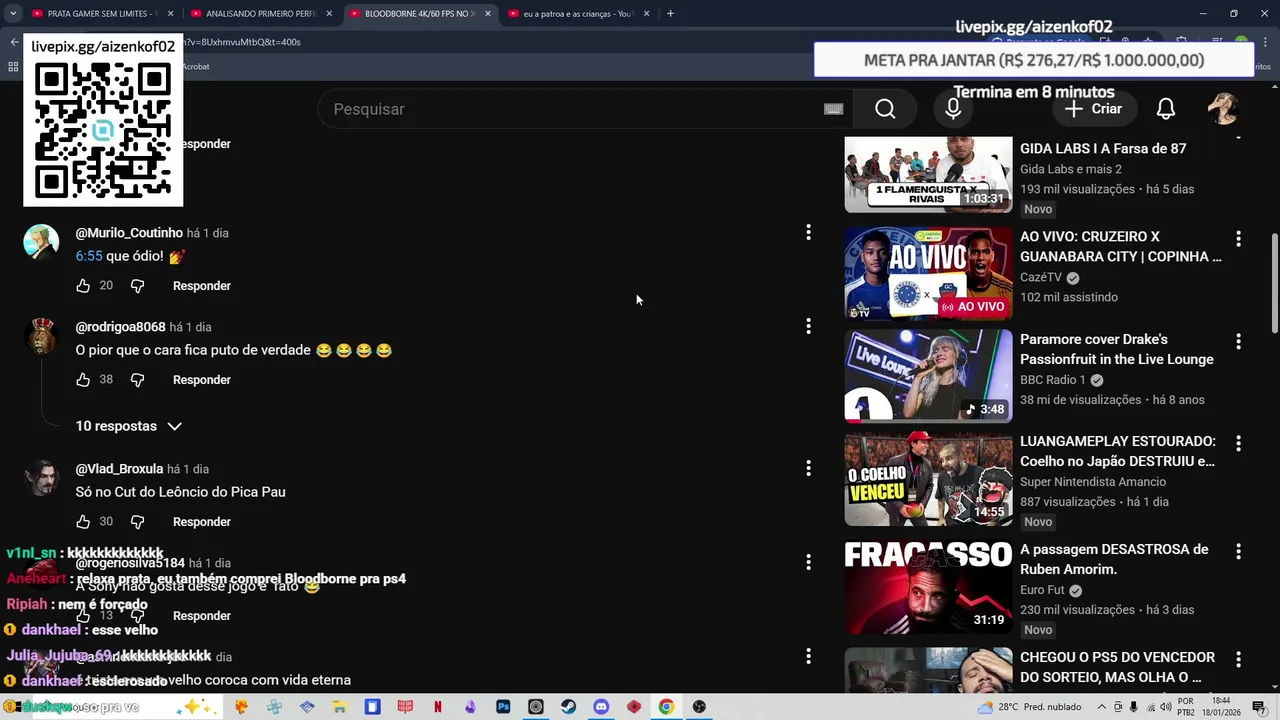The image size is (1280, 720).
Task: Switch to 'eu a patroa e as crianças' tab
Action: click(578, 14)
